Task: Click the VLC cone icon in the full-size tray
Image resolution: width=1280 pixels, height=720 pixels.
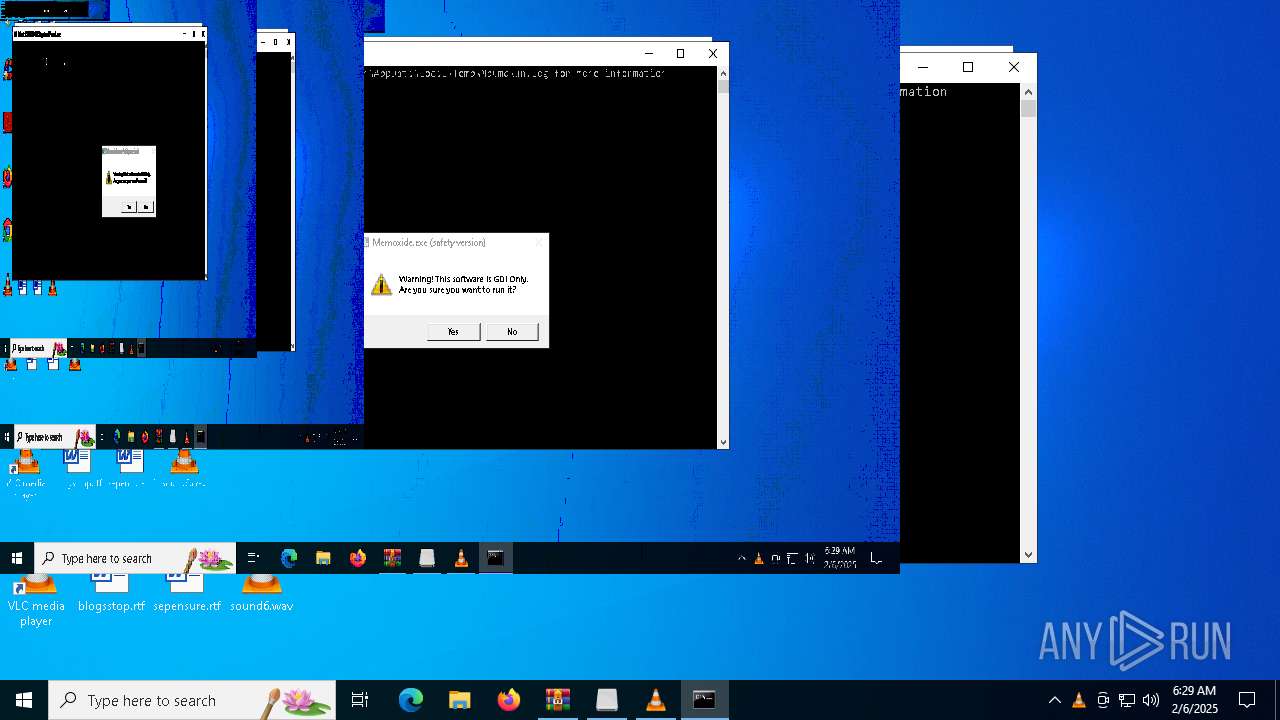Action: click(x=1079, y=700)
